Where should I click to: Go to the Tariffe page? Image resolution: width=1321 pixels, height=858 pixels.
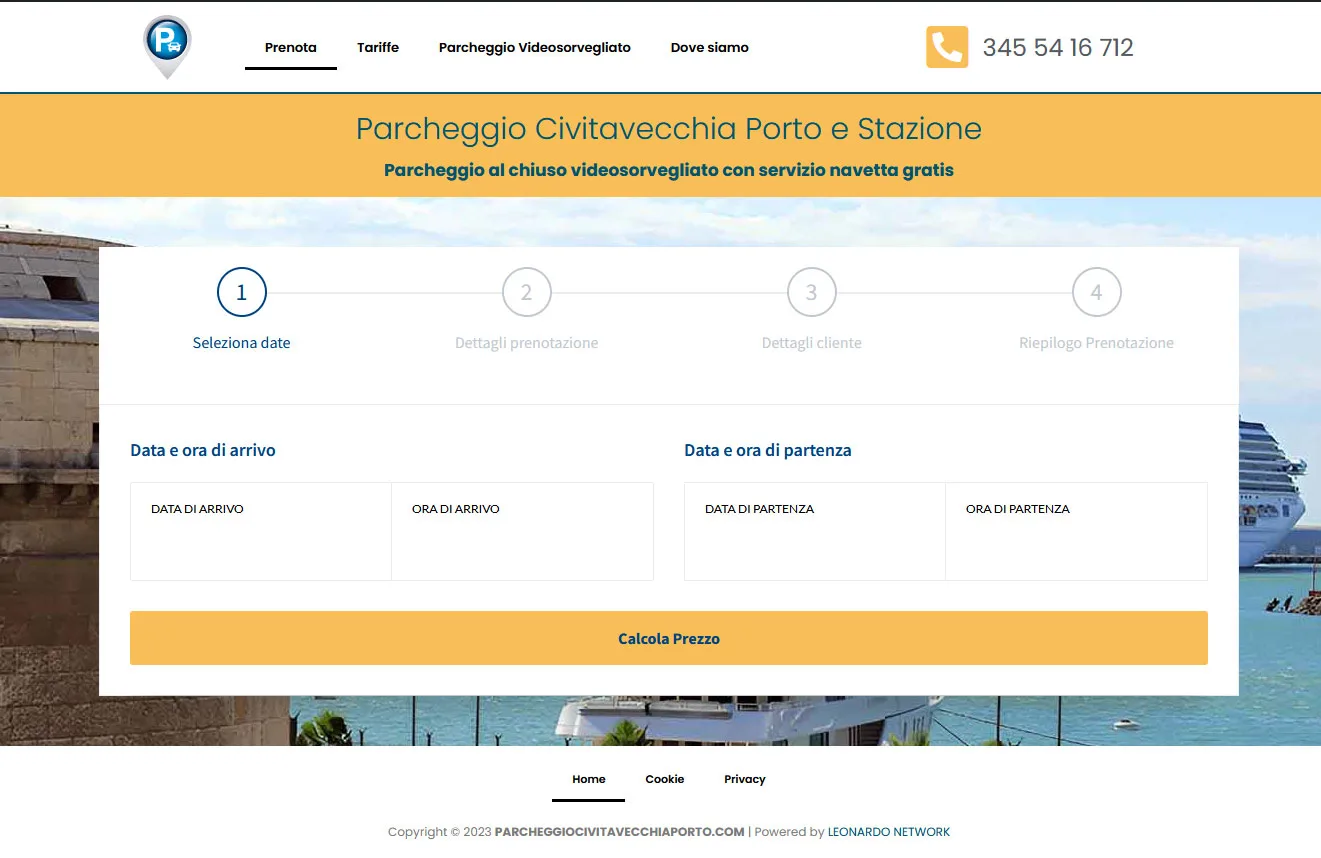(x=378, y=47)
